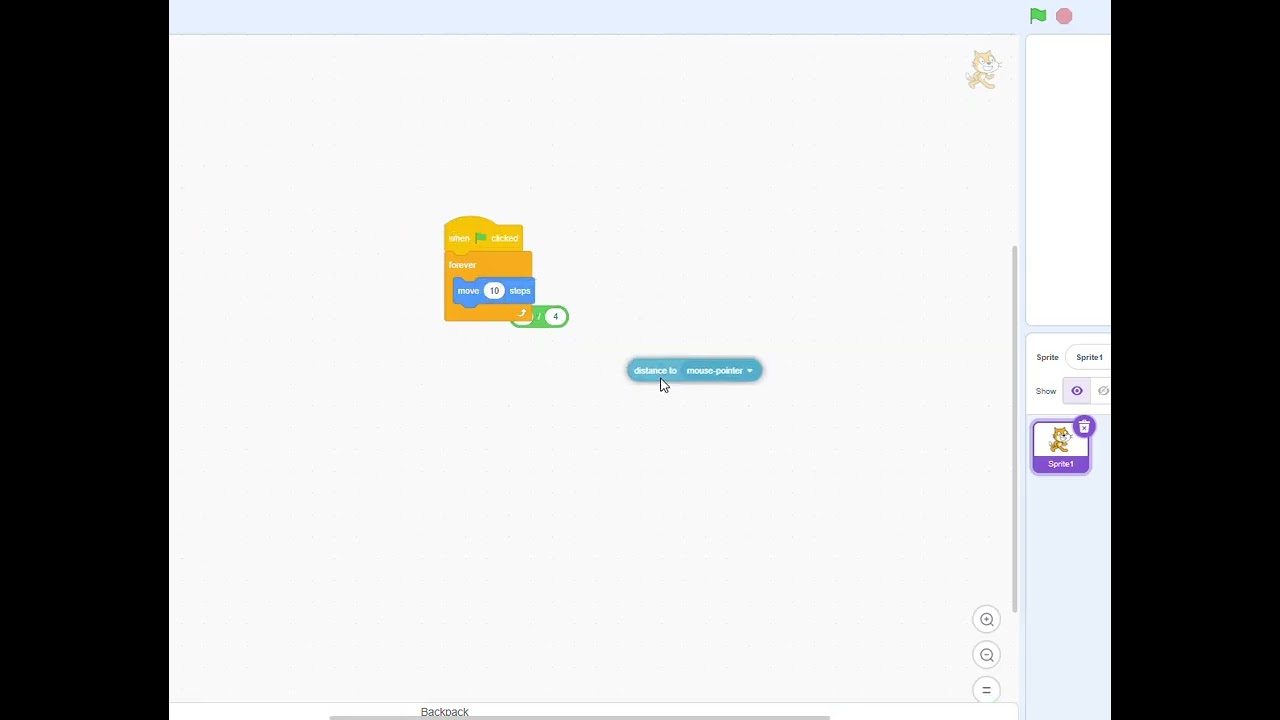Click the 'Sprite' label in sprite panel
Image resolution: width=1280 pixels, height=720 pixels.
point(1047,357)
